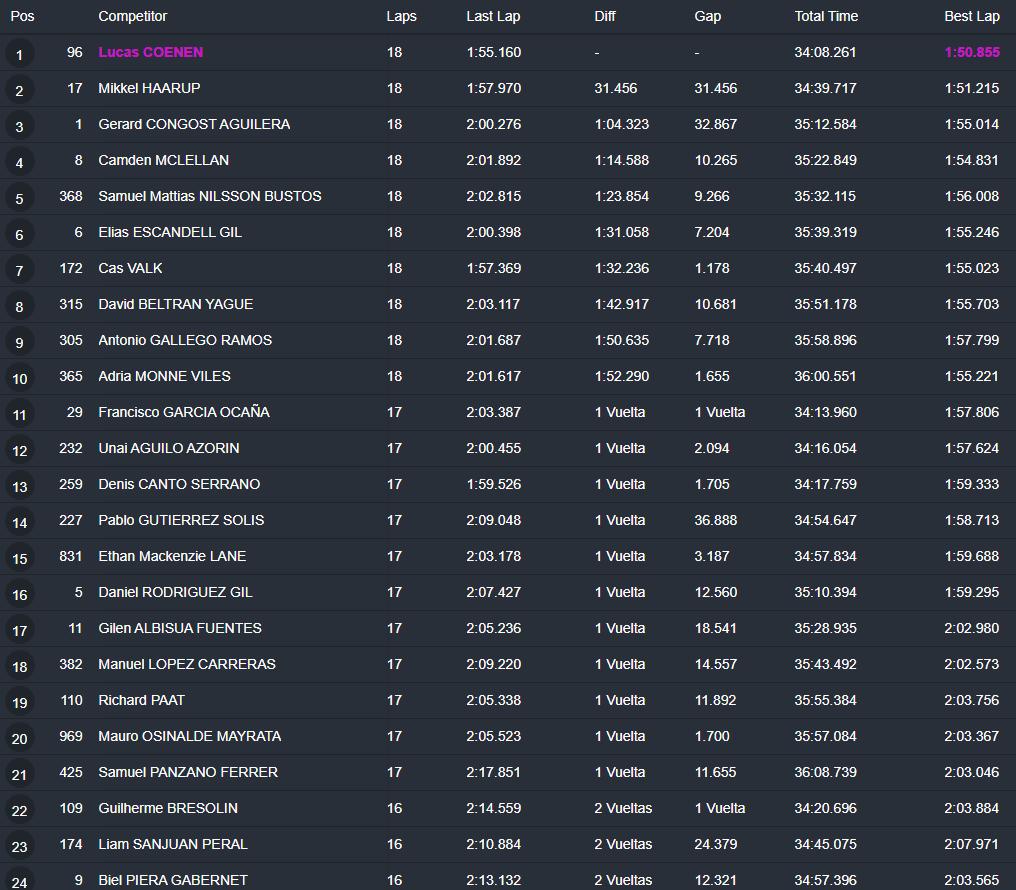The height and width of the screenshot is (890, 1016).
Task: Click the Competitor column header
Action: pyautogui.click(x=132, y=16)
